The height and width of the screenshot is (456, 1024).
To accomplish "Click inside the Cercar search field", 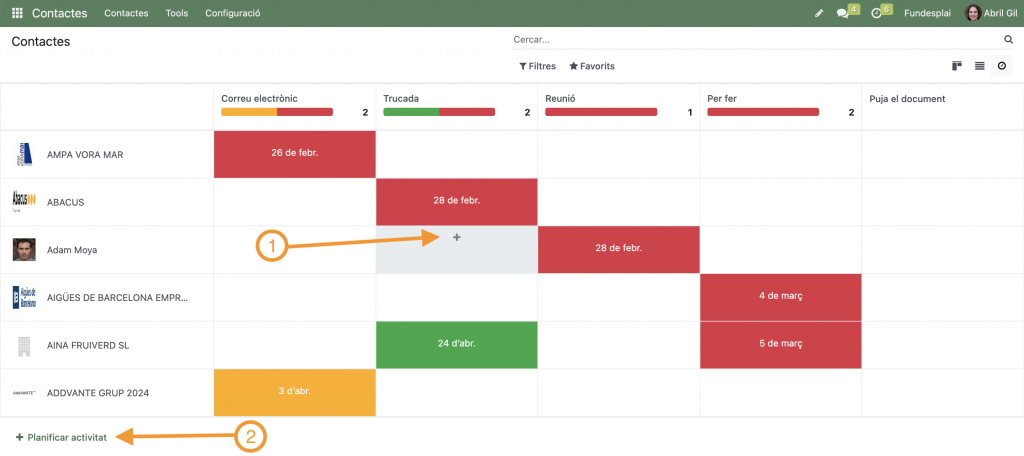I will coord(755,40).
